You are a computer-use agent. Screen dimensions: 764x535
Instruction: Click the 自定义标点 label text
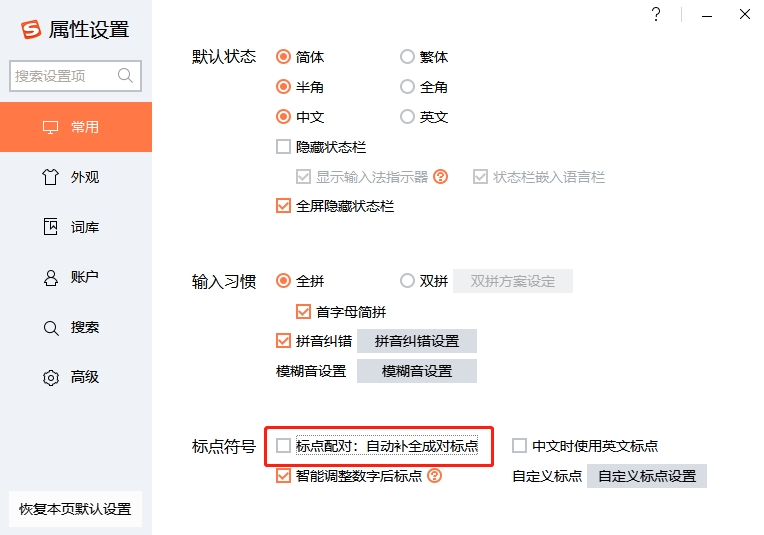click(x=547, y=476)
